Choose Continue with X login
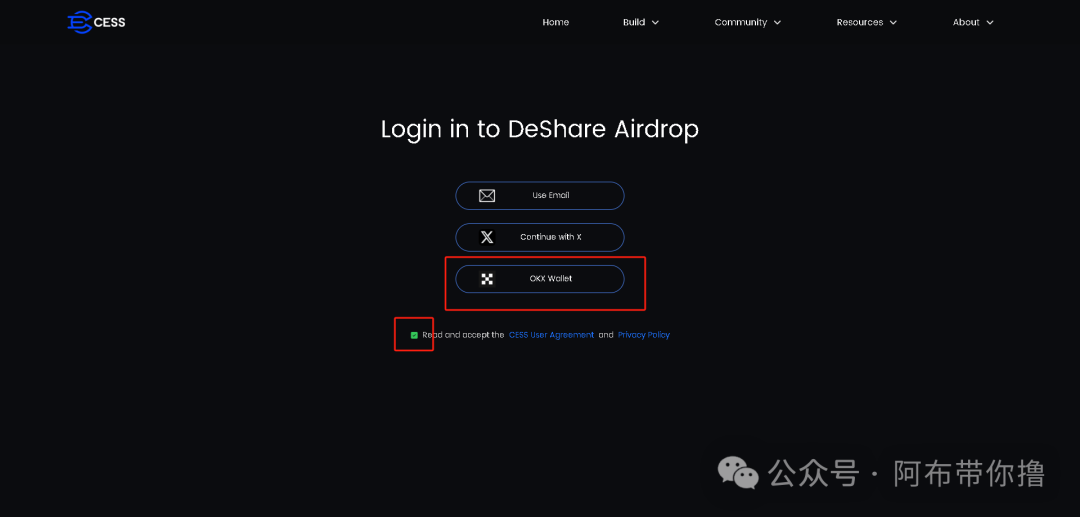1080x517 pixels. click(539, 237)
